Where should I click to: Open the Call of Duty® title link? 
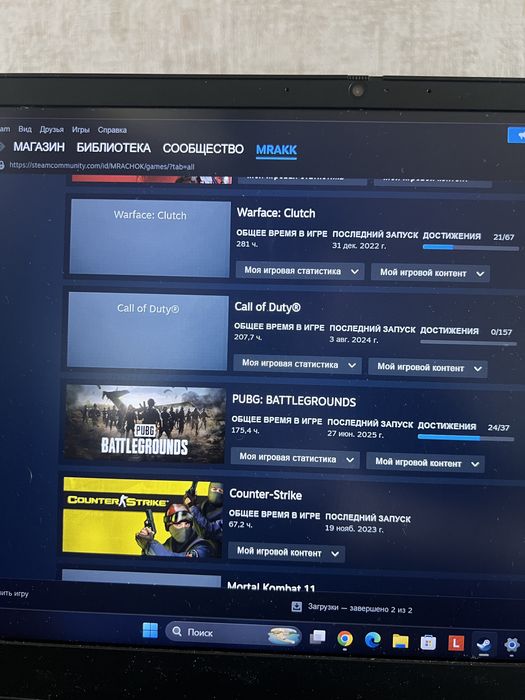tap(267, 307)
